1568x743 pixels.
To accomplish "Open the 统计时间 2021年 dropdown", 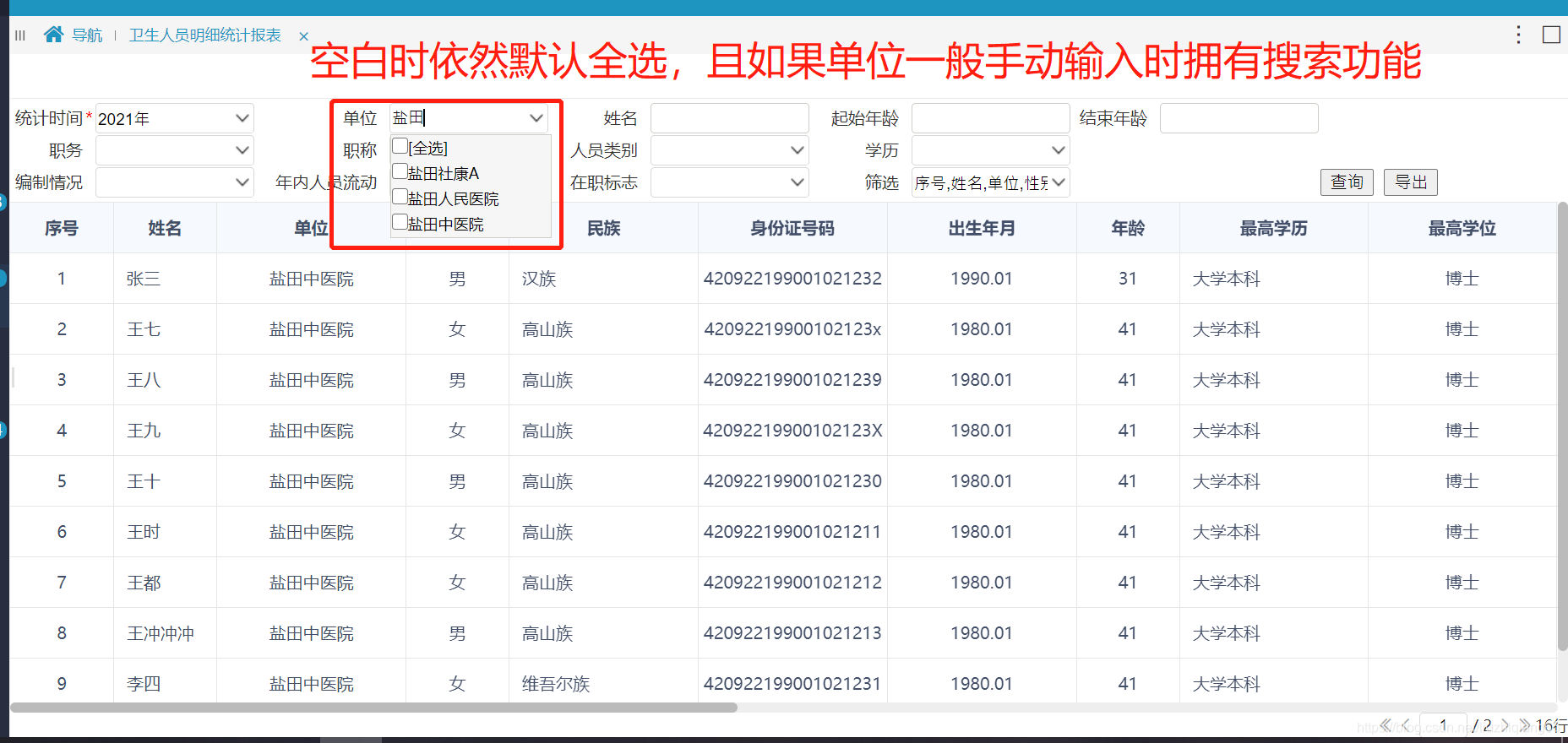I will pos(174,118).
